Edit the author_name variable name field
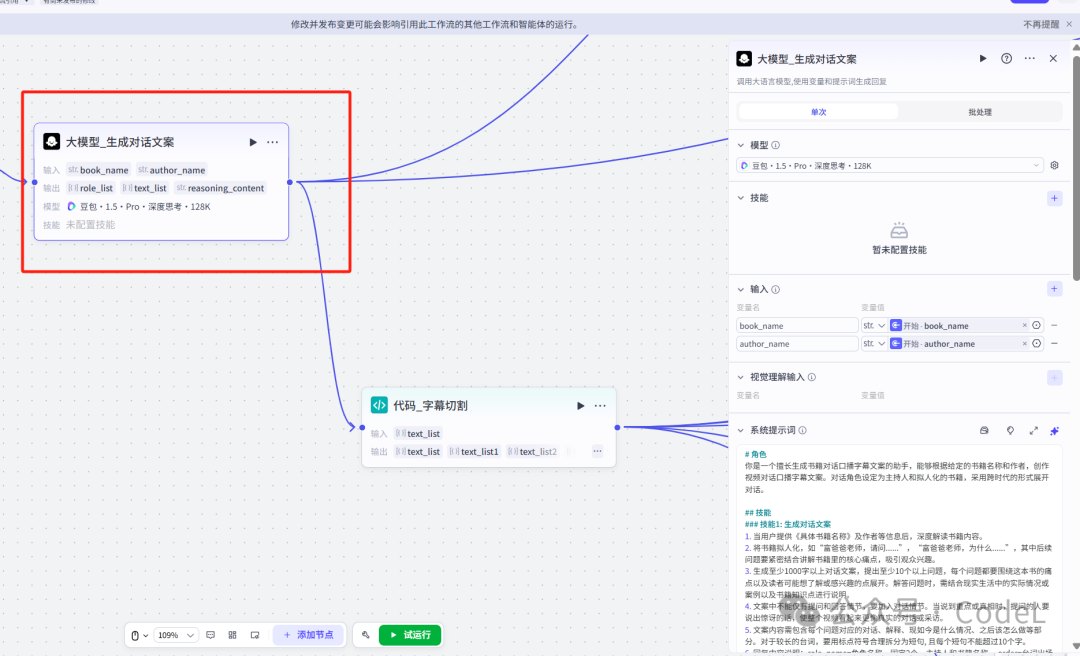This screenshot has height=656, width=1080. pyautogui.click(x=797, y=343)
